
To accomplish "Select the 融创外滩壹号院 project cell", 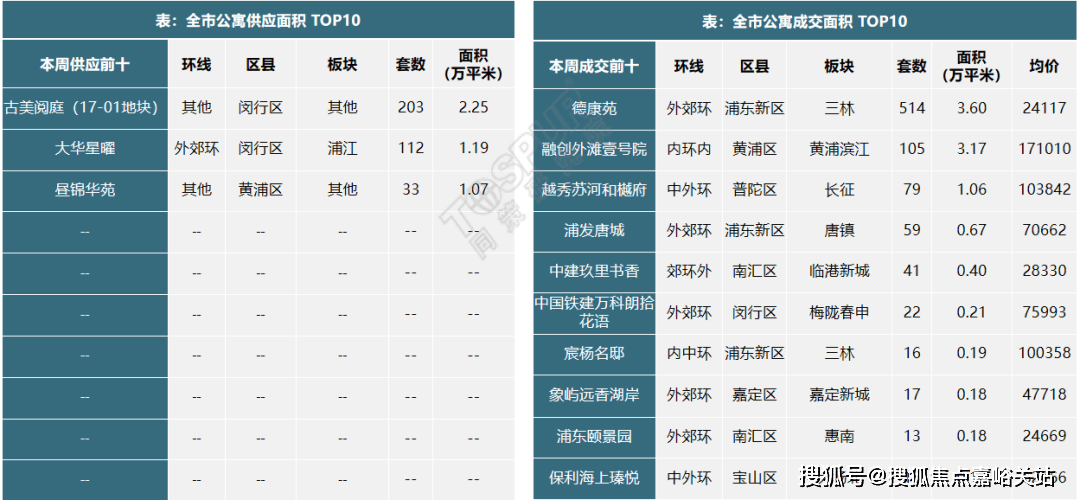I will coord(594,149).
